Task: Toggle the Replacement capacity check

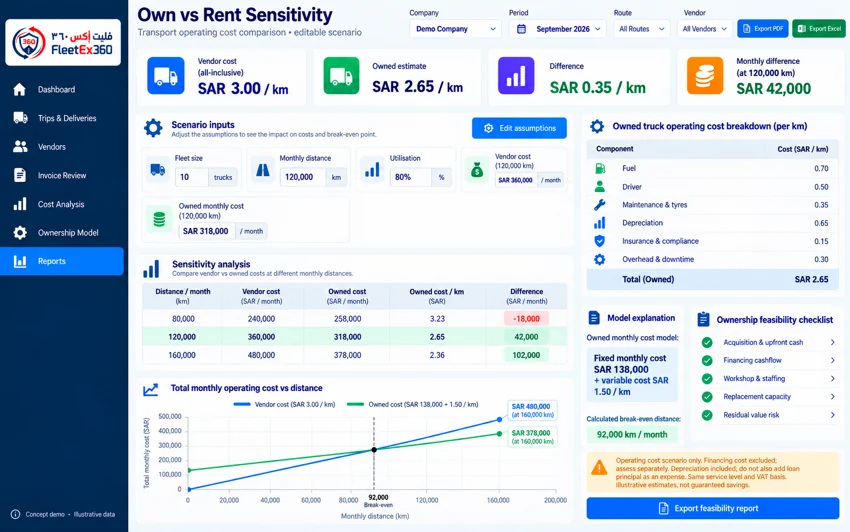Action: 707,396
